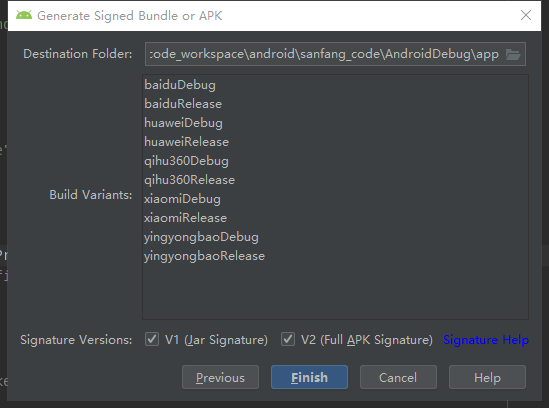549x408 pixels.
Task: Go back with the Previous button
Action: (x=220, y=377)
